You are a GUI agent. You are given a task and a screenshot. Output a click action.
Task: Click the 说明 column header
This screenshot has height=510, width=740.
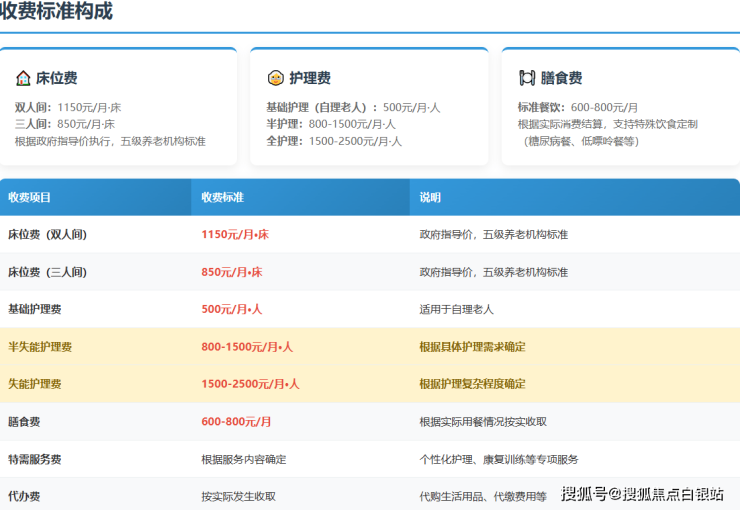click(430, 198)
